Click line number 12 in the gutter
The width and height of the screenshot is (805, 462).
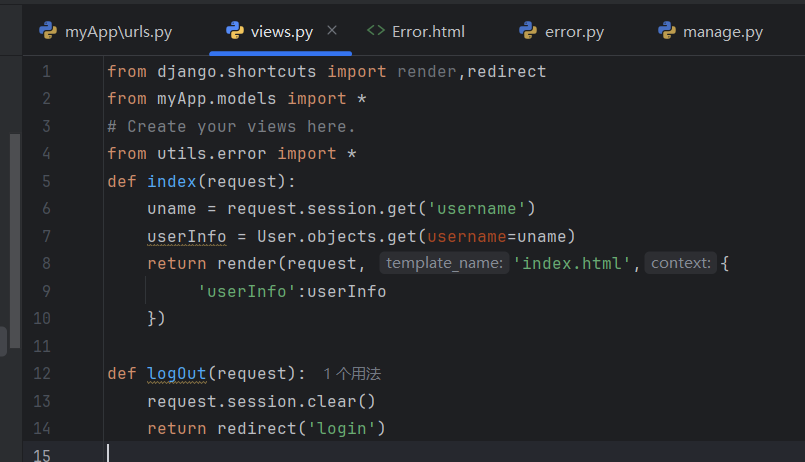pyautogui.click(x=42, y=373)
